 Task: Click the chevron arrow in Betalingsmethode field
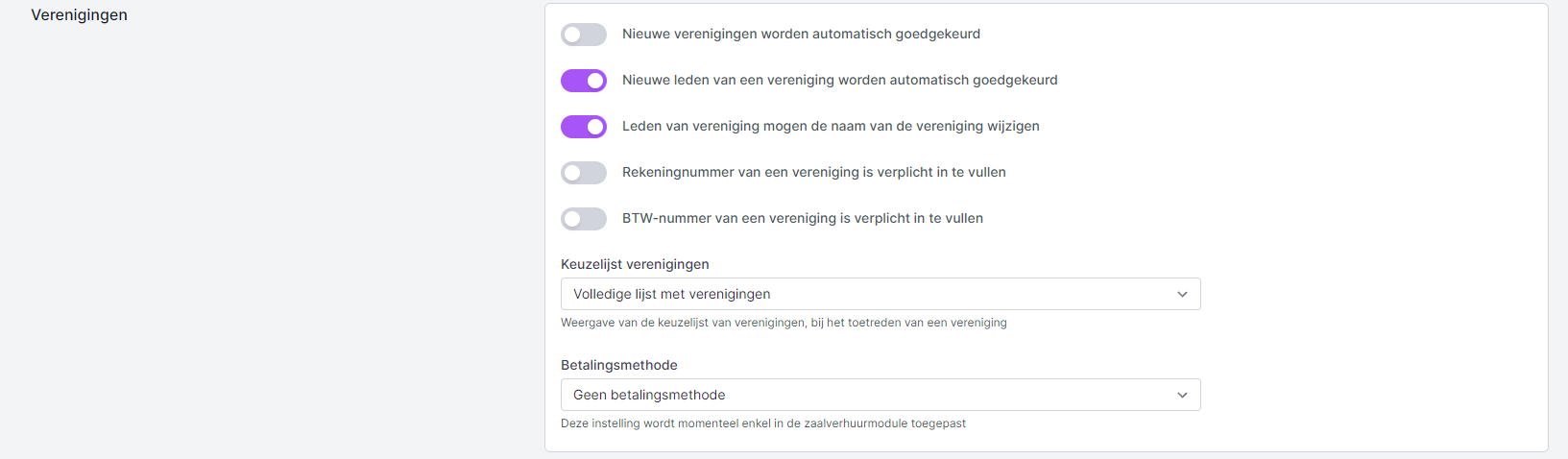point(1182,396)
